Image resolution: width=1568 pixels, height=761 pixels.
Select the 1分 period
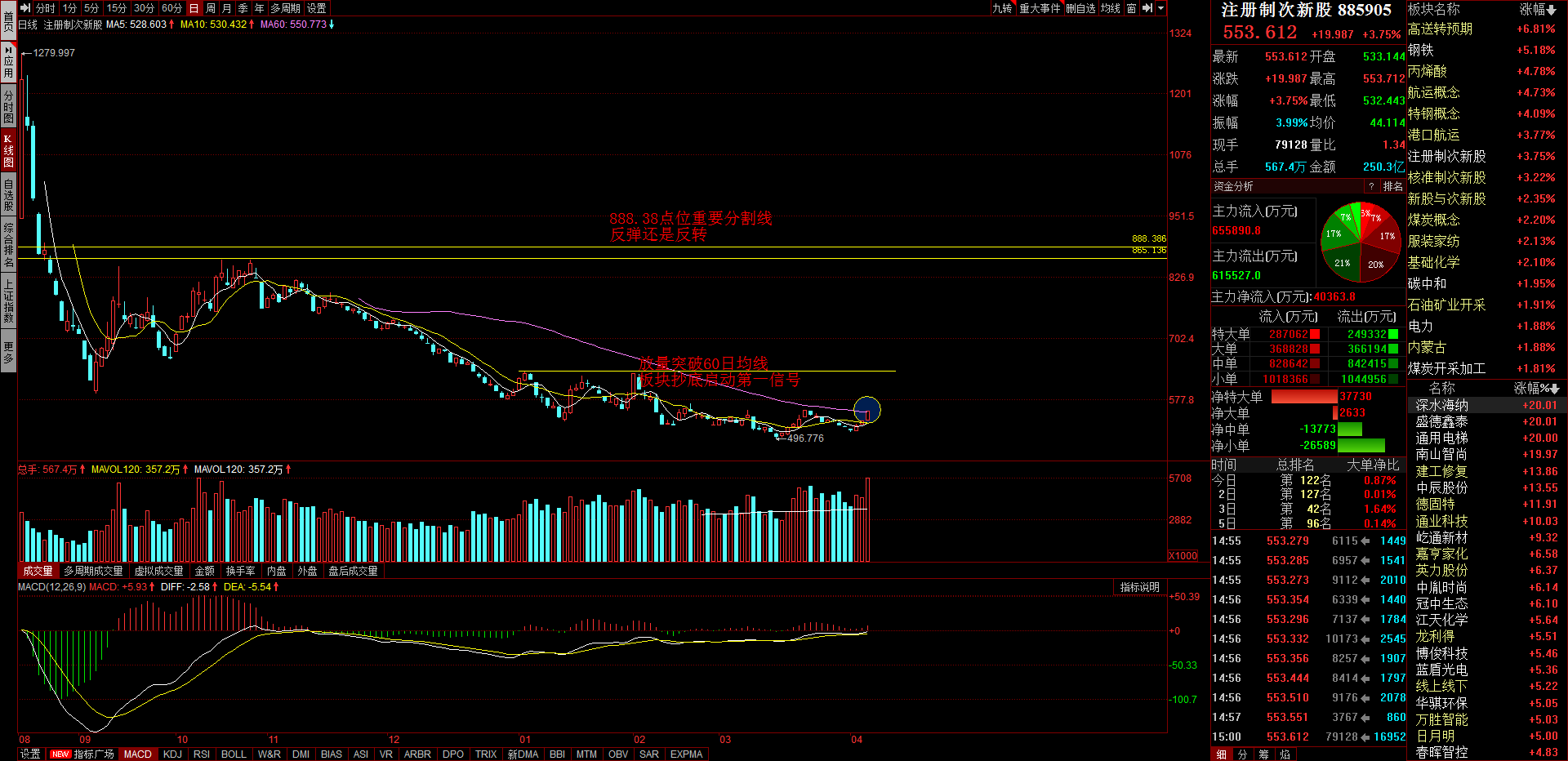(69, 8)
